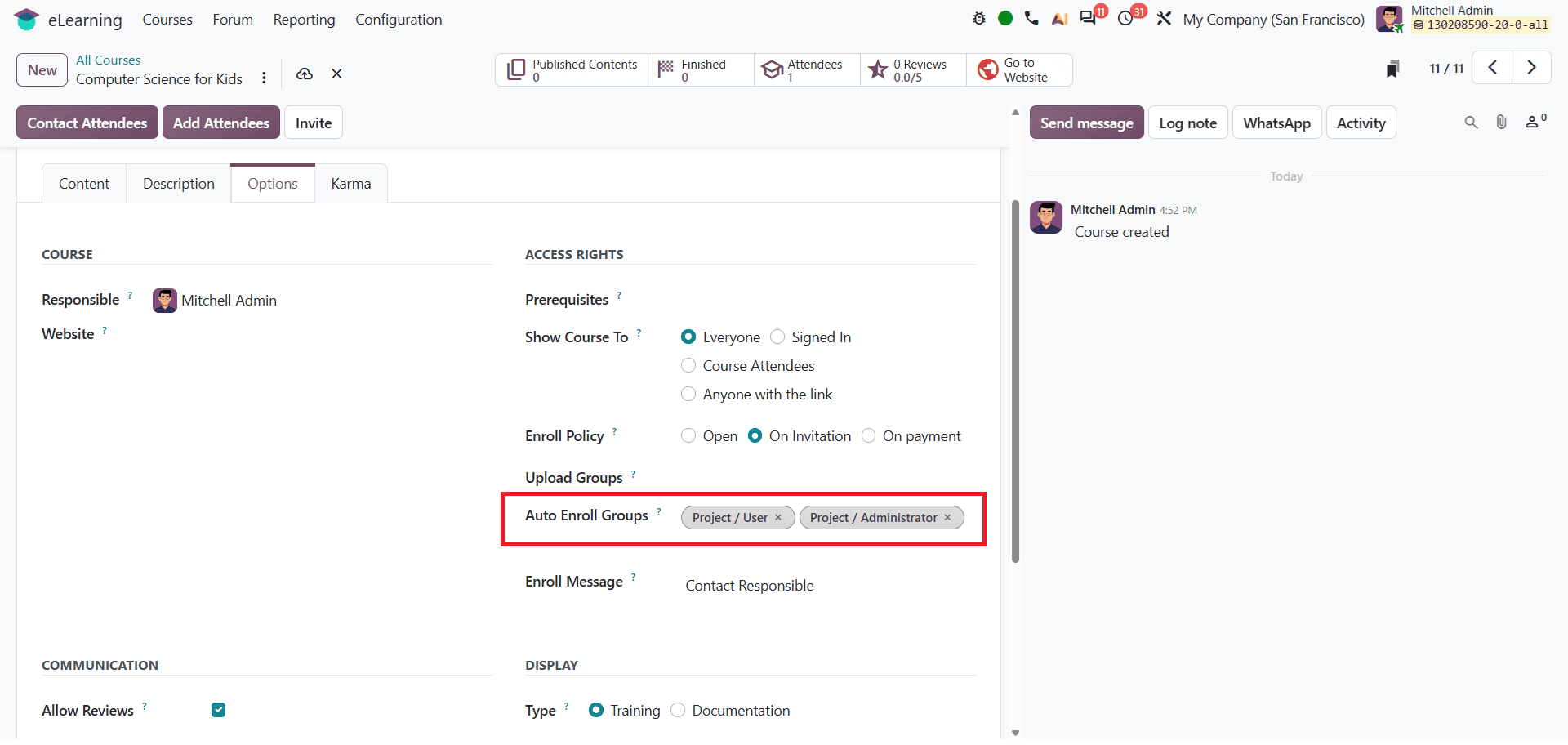
Task: Click the green online status indicator
Action: click(1005, 18)
